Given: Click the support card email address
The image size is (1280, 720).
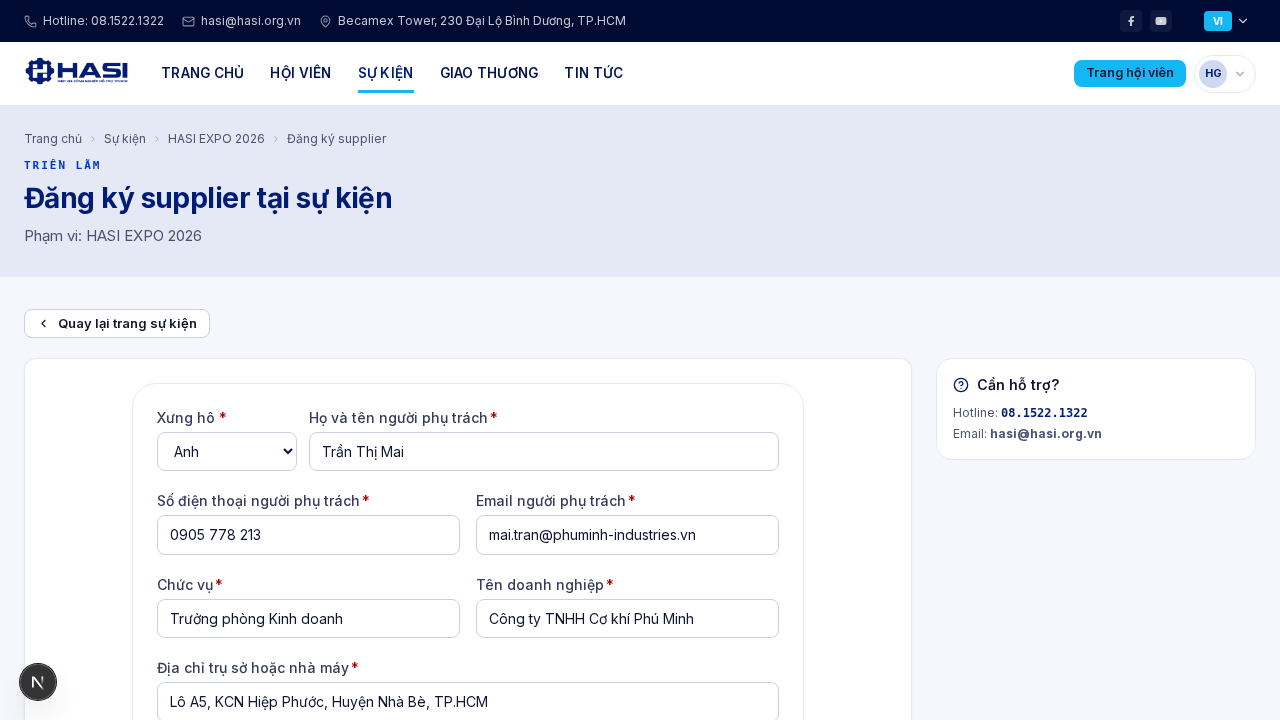Looking at the screenshot, I should [x=1046, y=434].
